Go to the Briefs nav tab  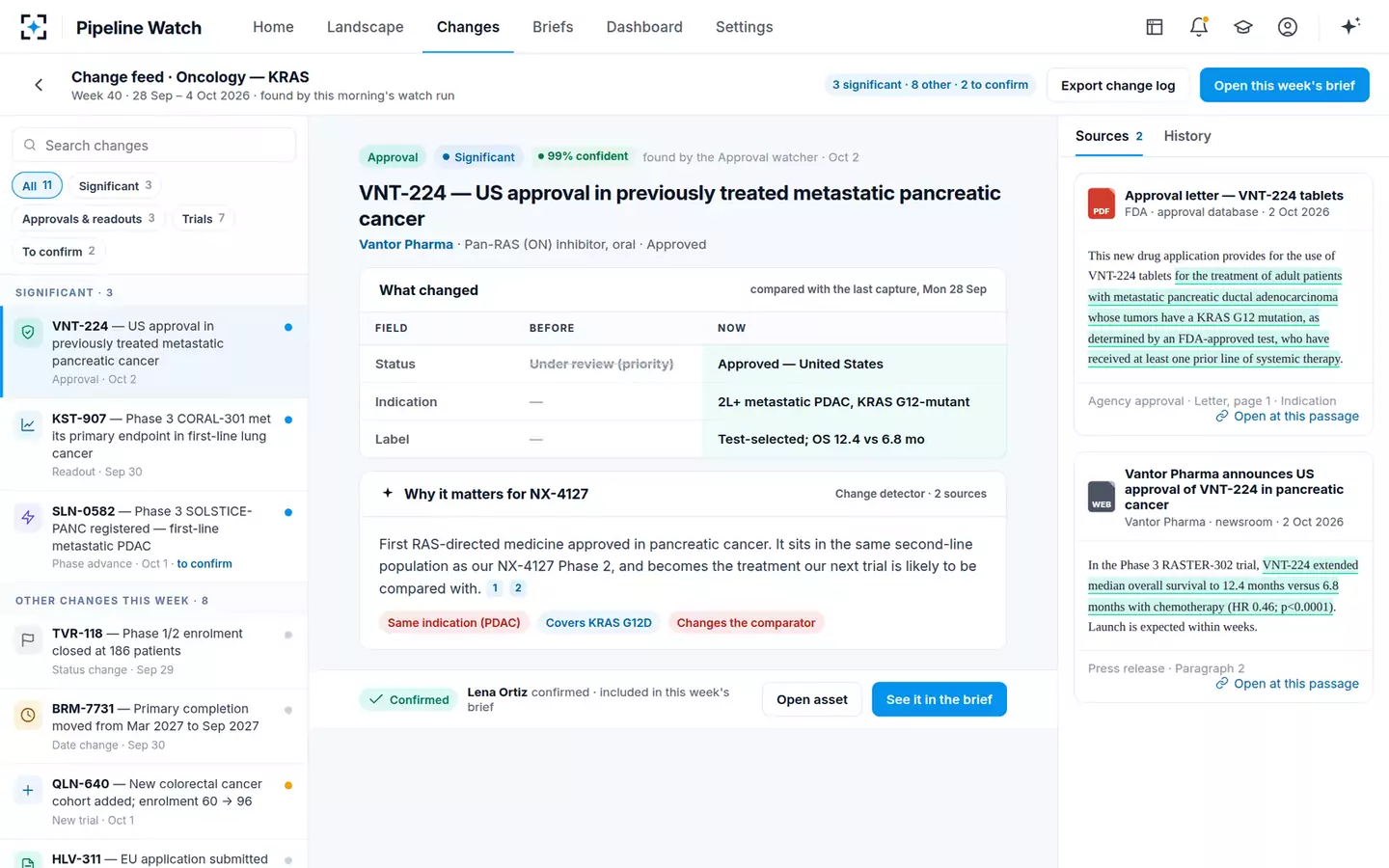pyautogui.click(x=553, y=27)
